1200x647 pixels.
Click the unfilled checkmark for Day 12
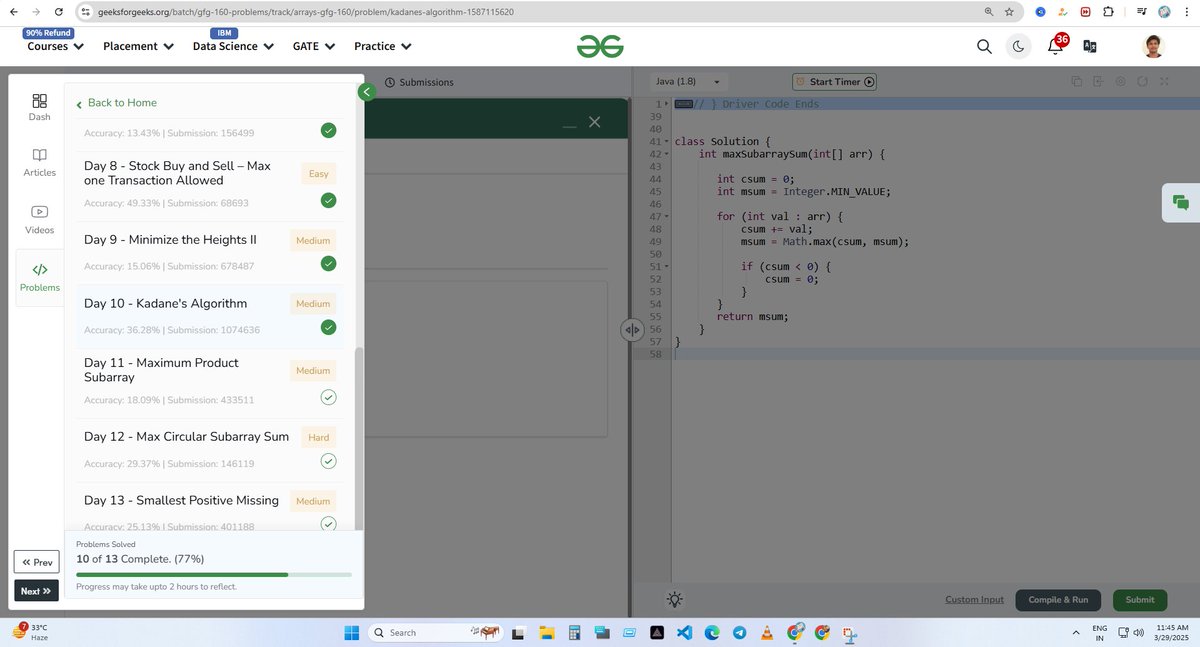[328, 461]
